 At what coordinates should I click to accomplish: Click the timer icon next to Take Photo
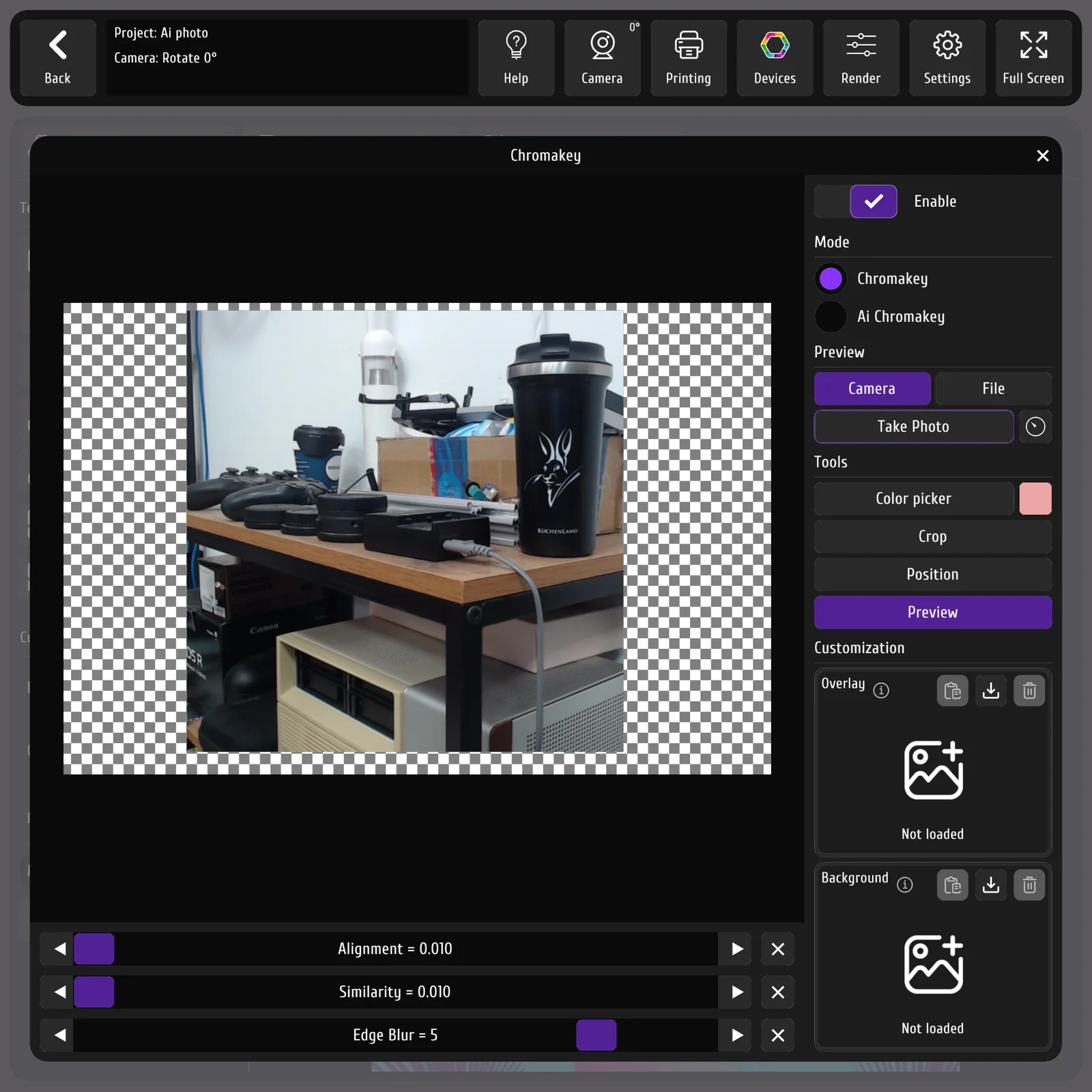[1035, 427]
